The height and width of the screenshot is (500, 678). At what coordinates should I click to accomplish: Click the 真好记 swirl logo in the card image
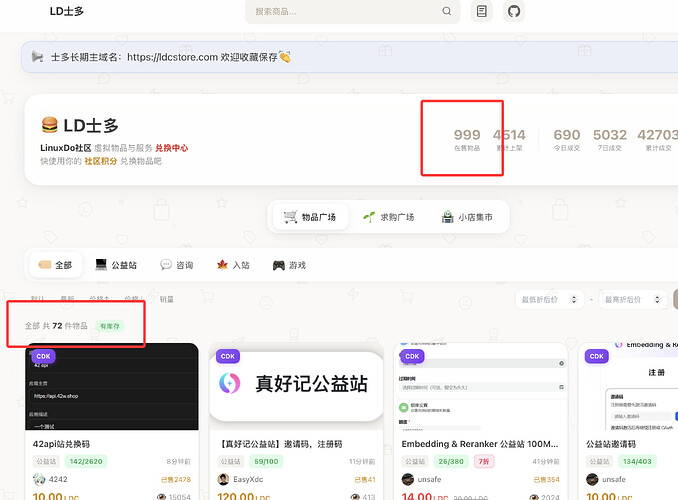tap(230, 383)
